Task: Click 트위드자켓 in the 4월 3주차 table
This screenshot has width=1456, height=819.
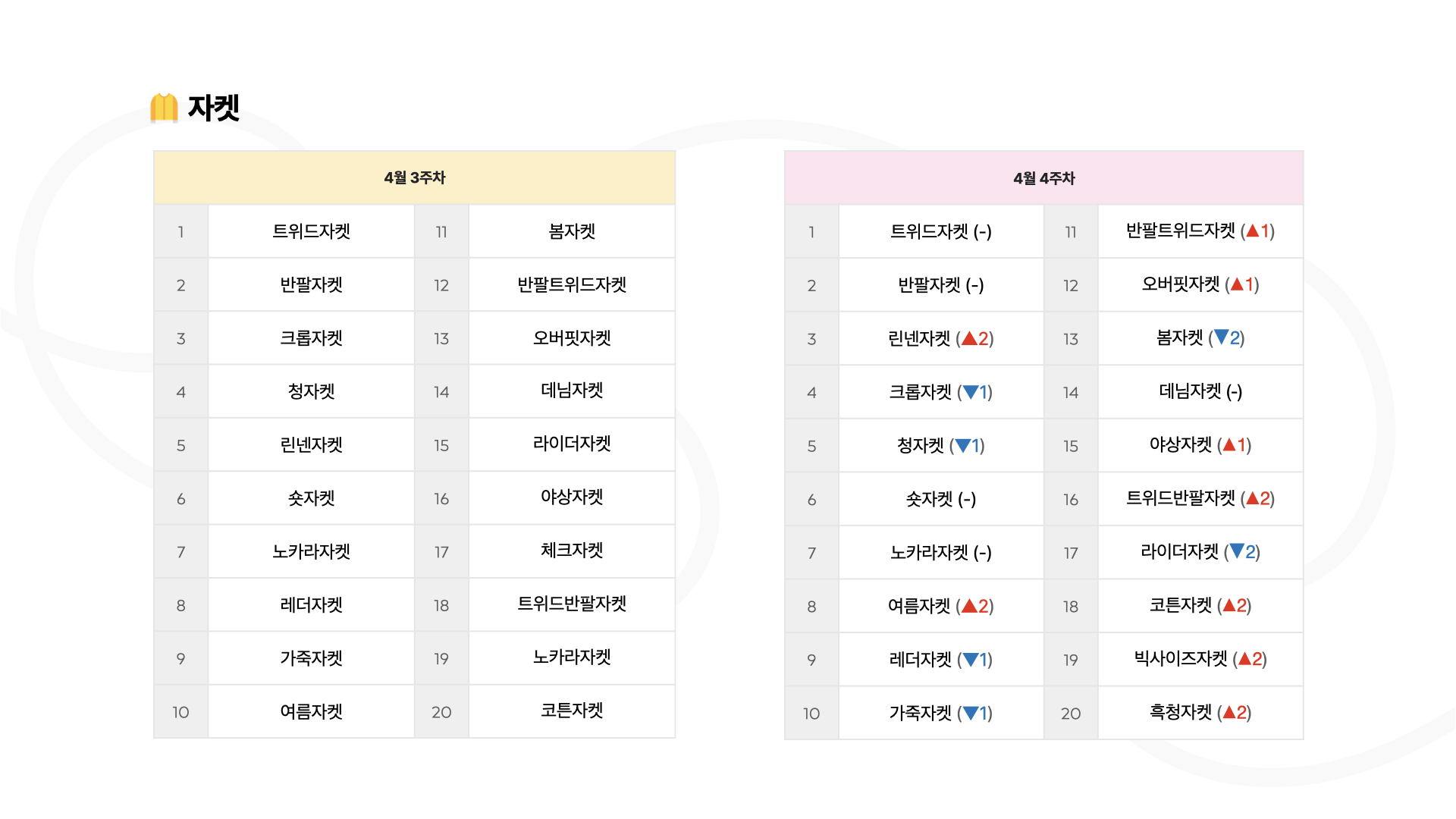Action: tap(311, 231)
